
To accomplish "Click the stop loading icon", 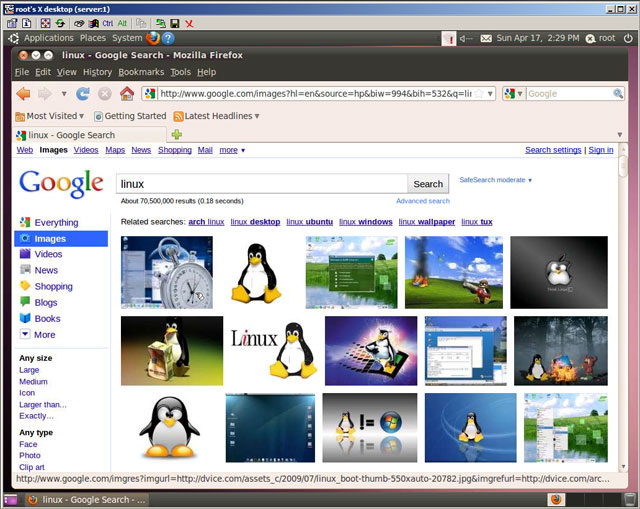I will (x=104, y=94).
